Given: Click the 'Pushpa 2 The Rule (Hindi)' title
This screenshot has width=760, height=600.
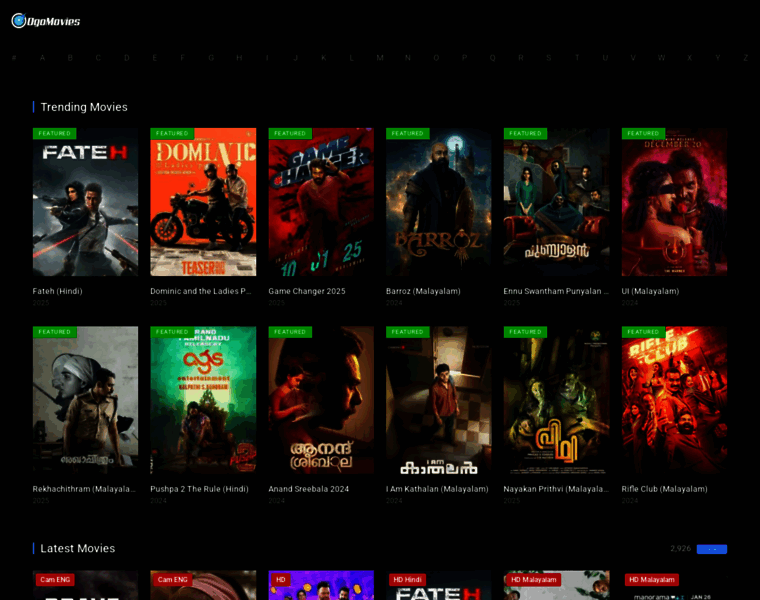Looking at the screenshot, I should click(199, 489).
